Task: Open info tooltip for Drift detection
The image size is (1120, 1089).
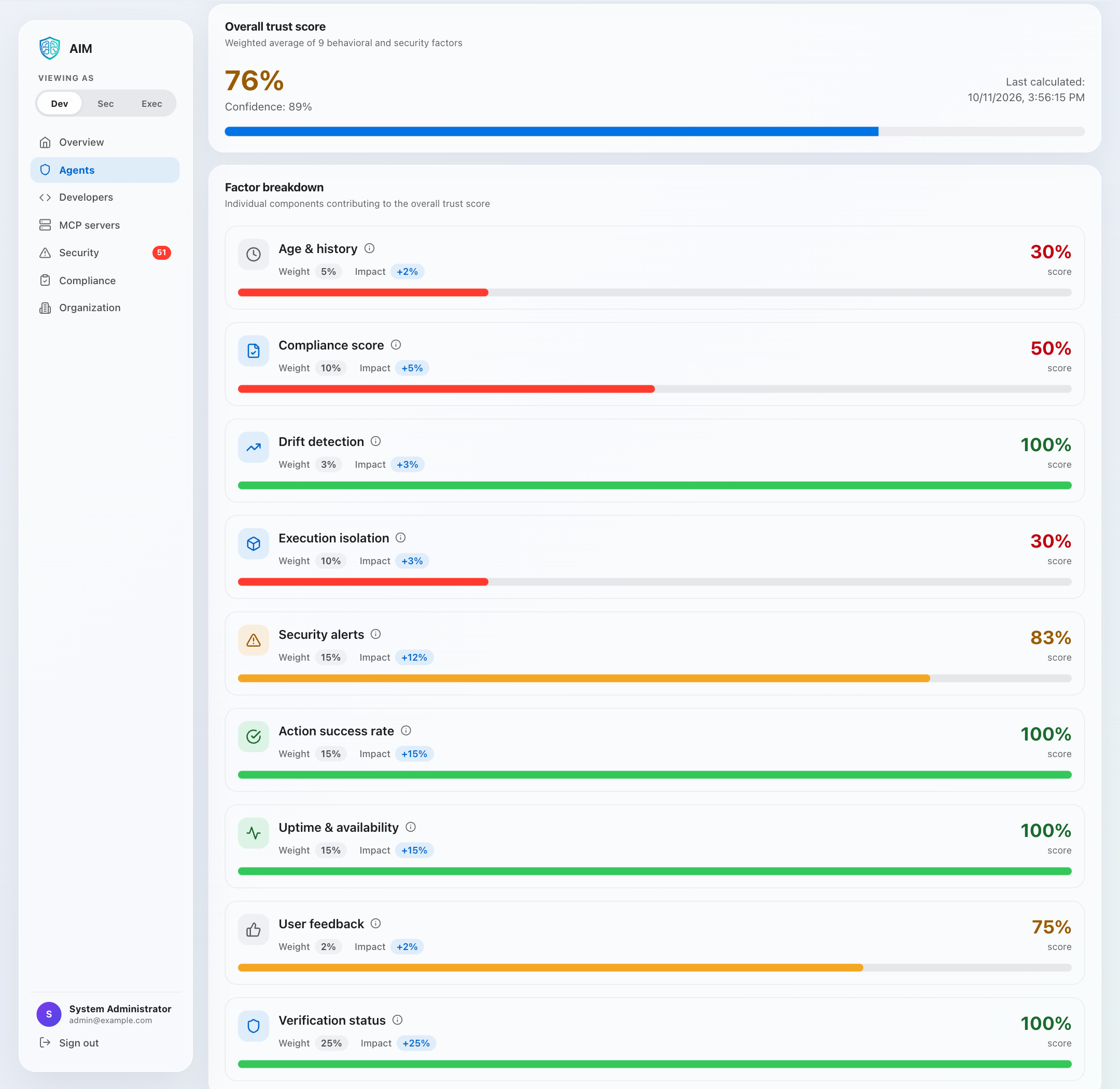Action: 376,441
